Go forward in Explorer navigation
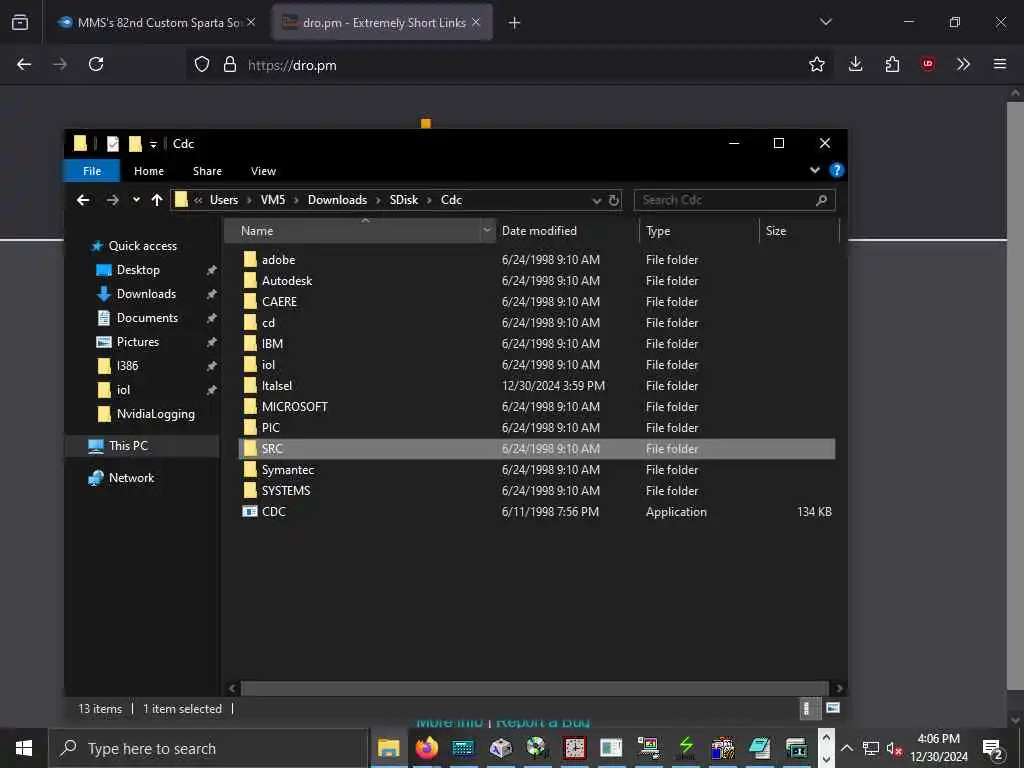Viewport: 1024px width, 768px height. (x=112, y=200)
